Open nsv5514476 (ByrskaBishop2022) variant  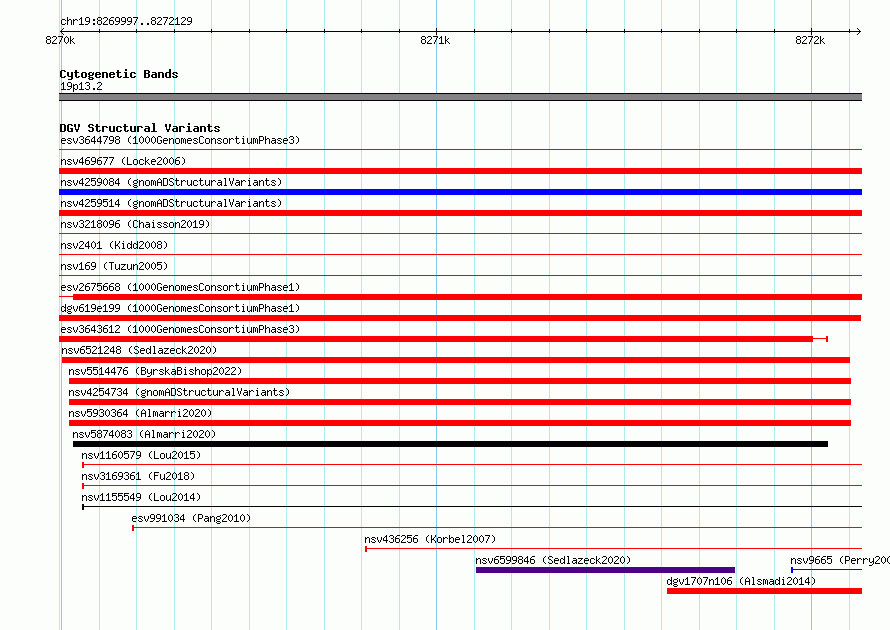click(x=155, y=371)
